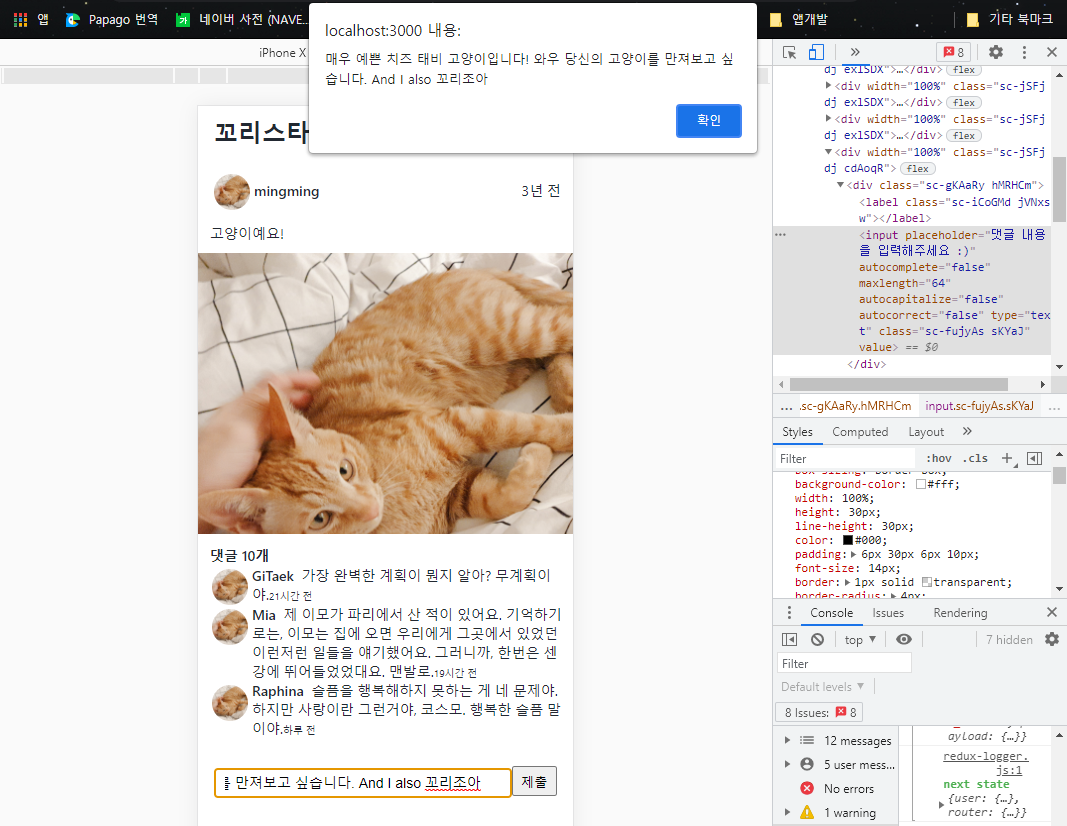Click the transparent border color swatch
Image resolution: width=1067 pixels, height=826 pixels.
tap(927, 582)
